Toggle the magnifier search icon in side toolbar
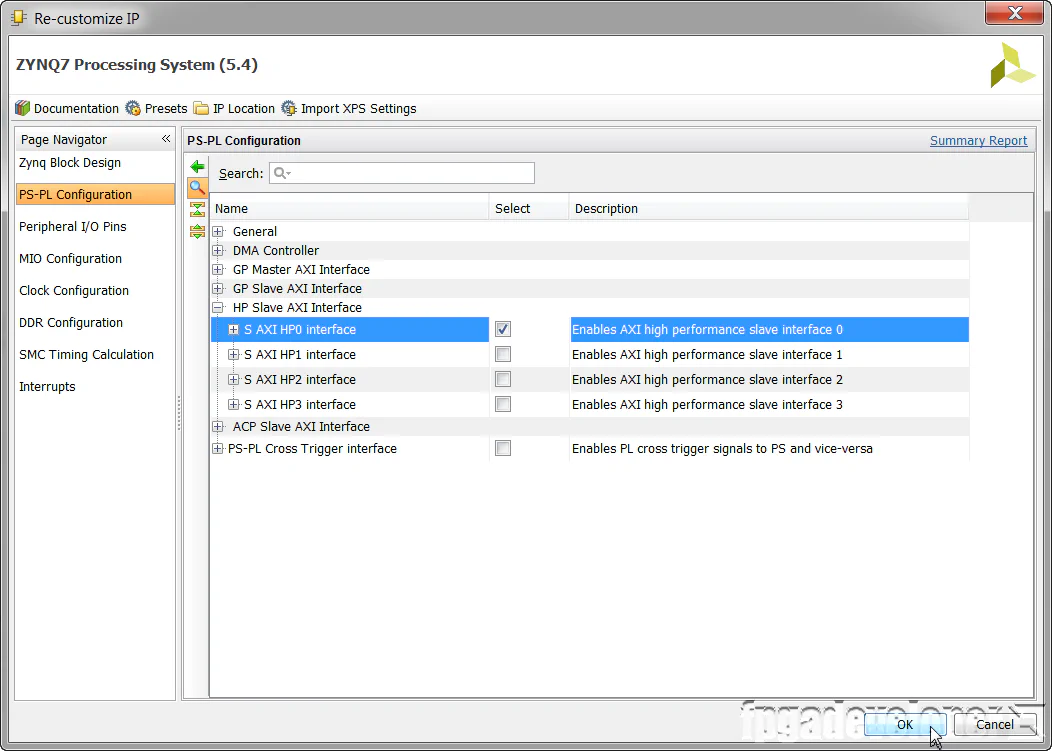The width and height of the screenshot is (1052, 751). (x=197, y=187)
